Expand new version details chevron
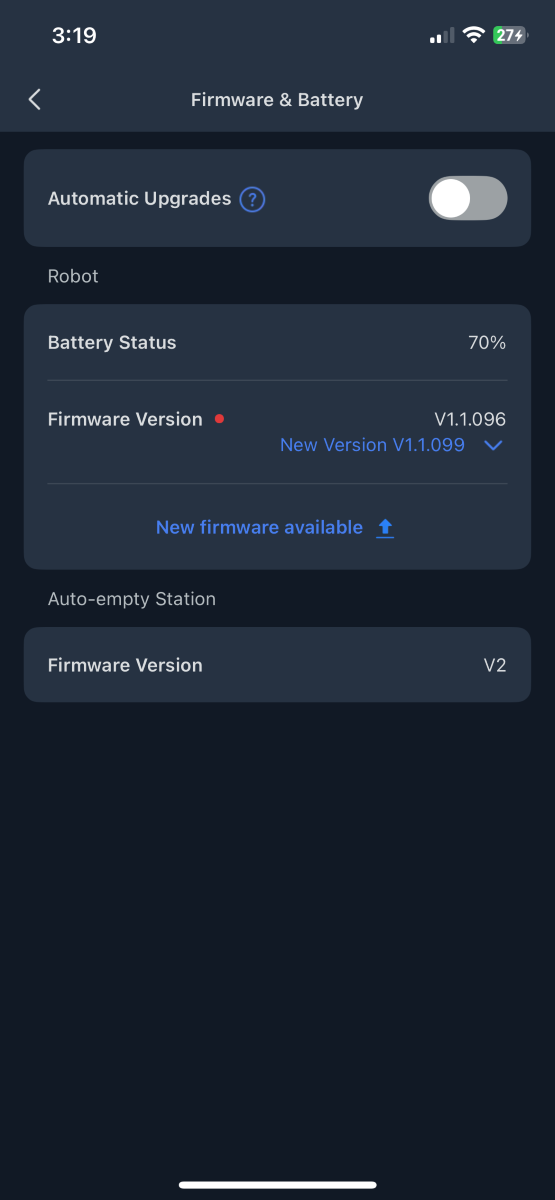The width and height of the screenshot is (555, 1200). coord(492,446)
